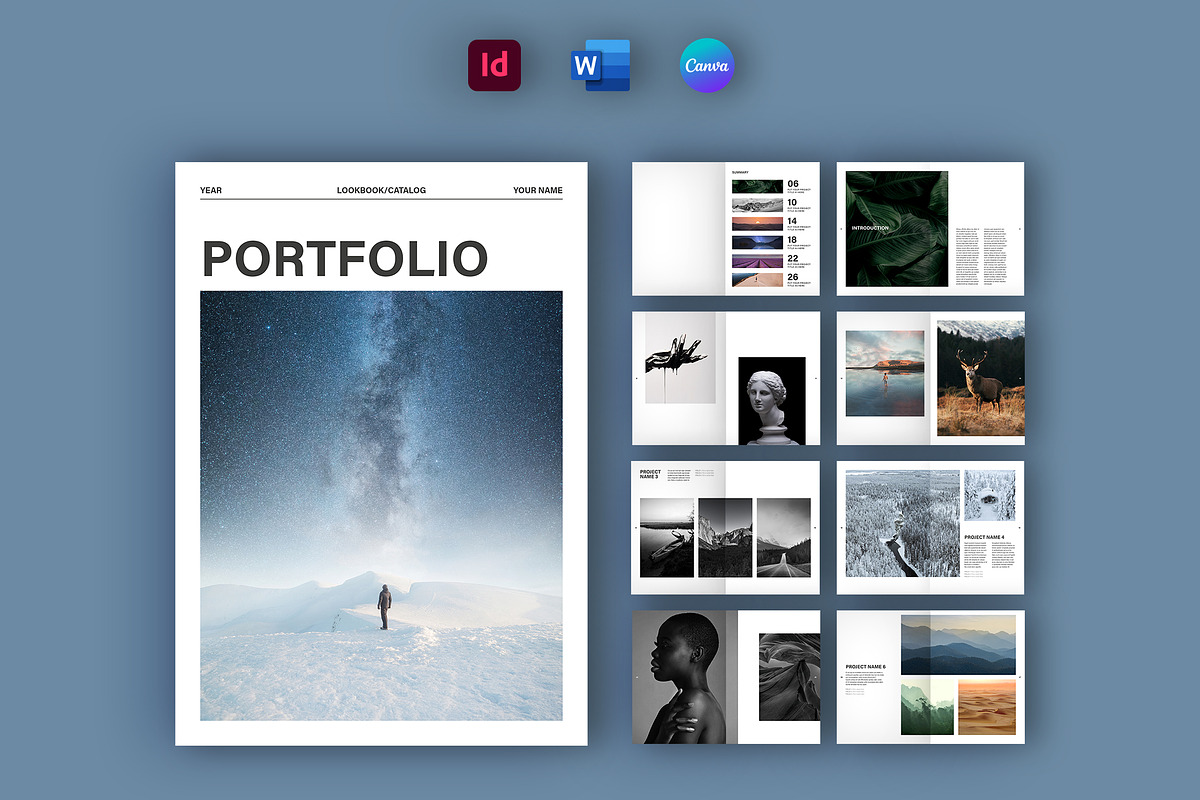Select the black dripping hand image
1200x800 pixels.
coord(679,357)
